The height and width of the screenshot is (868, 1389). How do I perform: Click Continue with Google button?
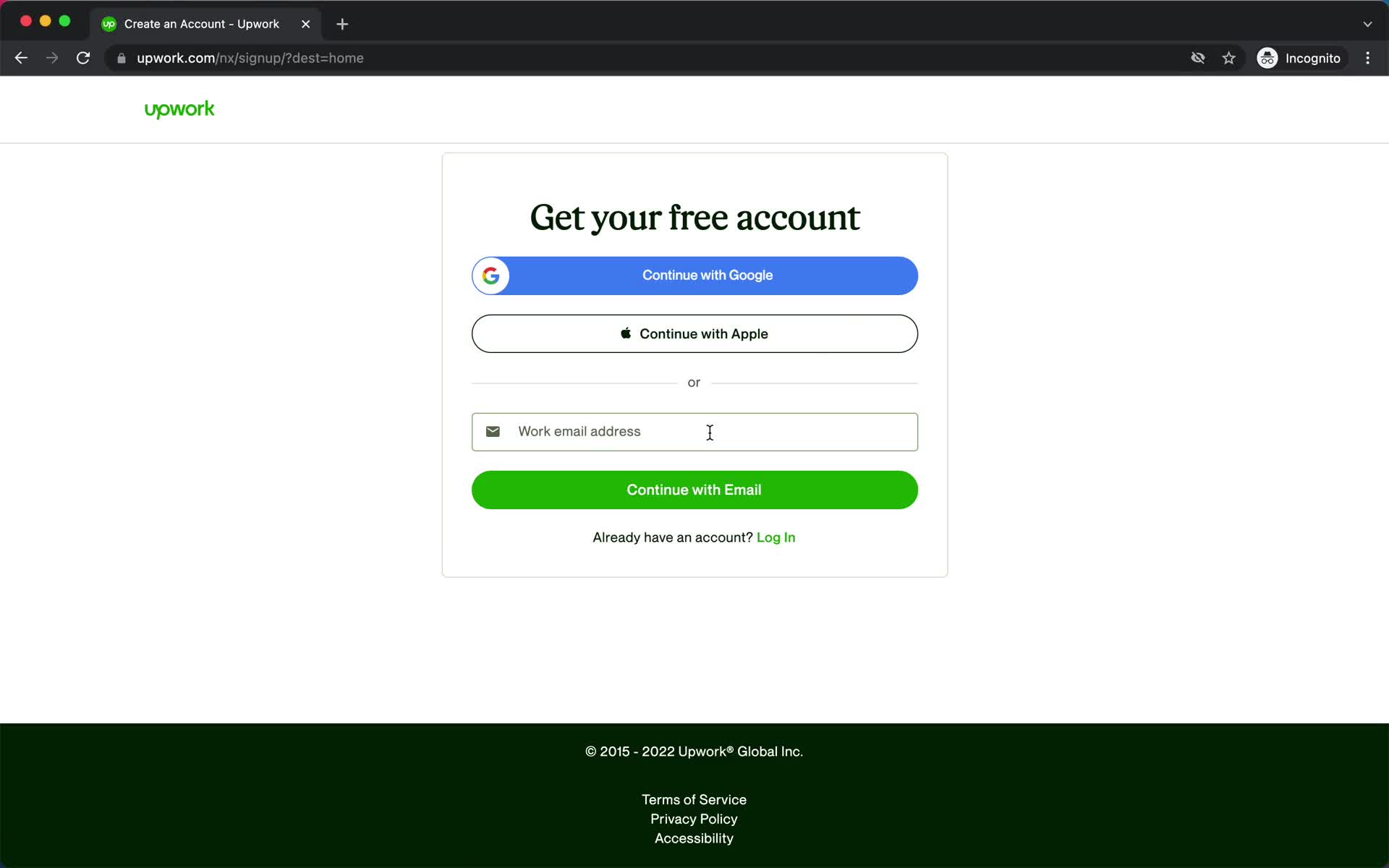coord(694,276)
